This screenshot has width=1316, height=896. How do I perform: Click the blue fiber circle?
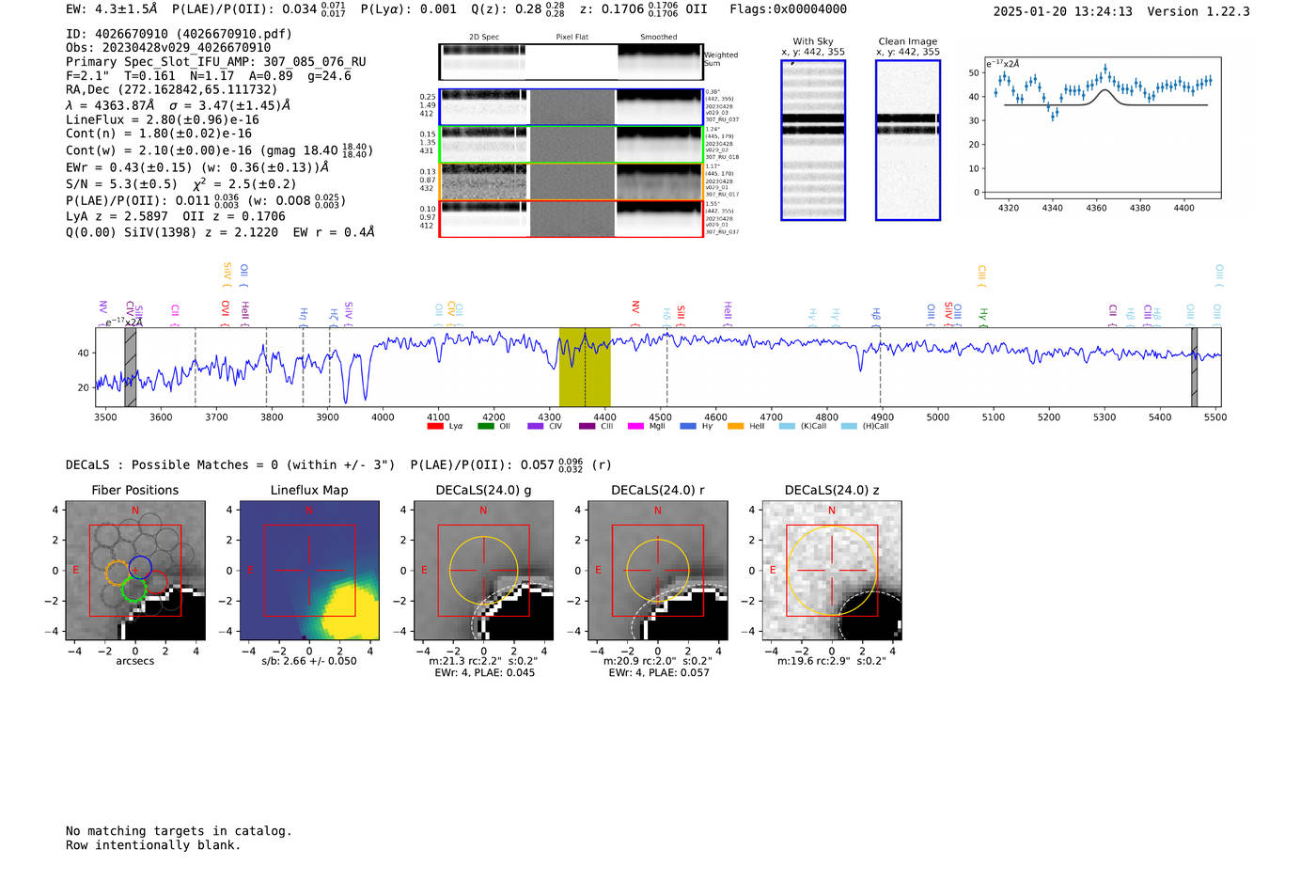click(140, 567)
